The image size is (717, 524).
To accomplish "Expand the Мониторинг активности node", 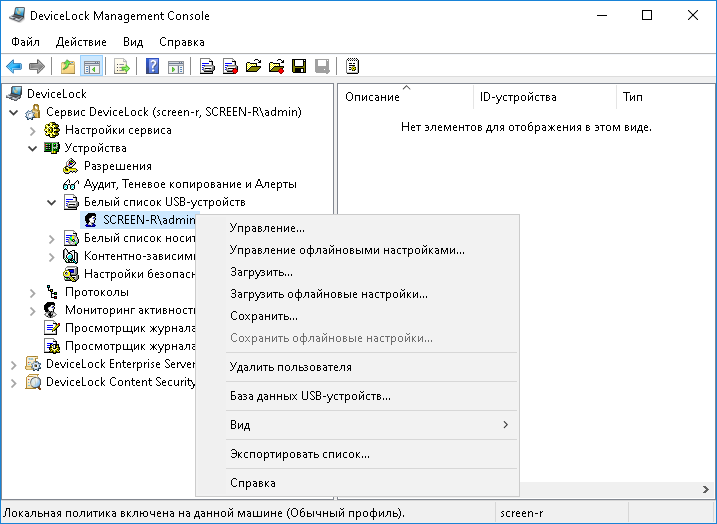I will pyautogui.click(x=32, y=311).
